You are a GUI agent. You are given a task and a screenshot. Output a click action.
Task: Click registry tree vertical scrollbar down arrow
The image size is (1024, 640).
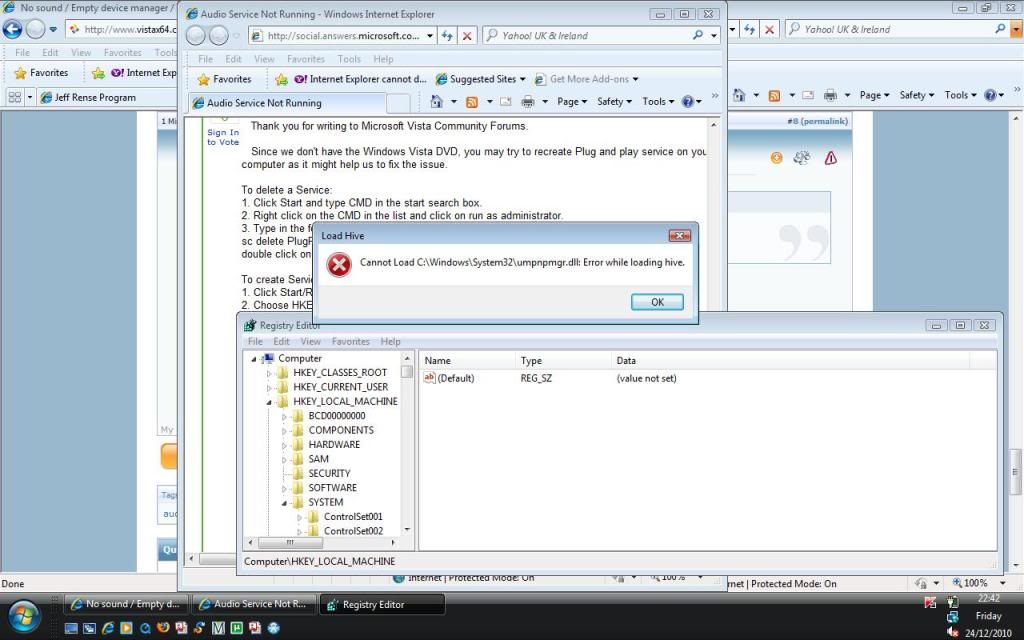tap(408, 530)
